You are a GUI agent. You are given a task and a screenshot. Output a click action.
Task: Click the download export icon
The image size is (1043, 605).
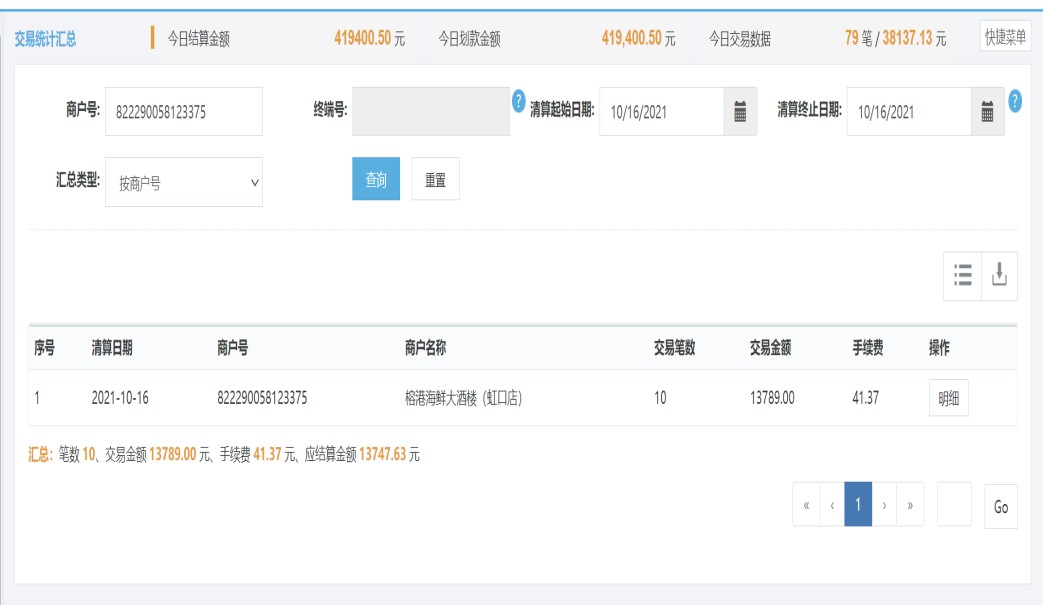coord(999,276)
